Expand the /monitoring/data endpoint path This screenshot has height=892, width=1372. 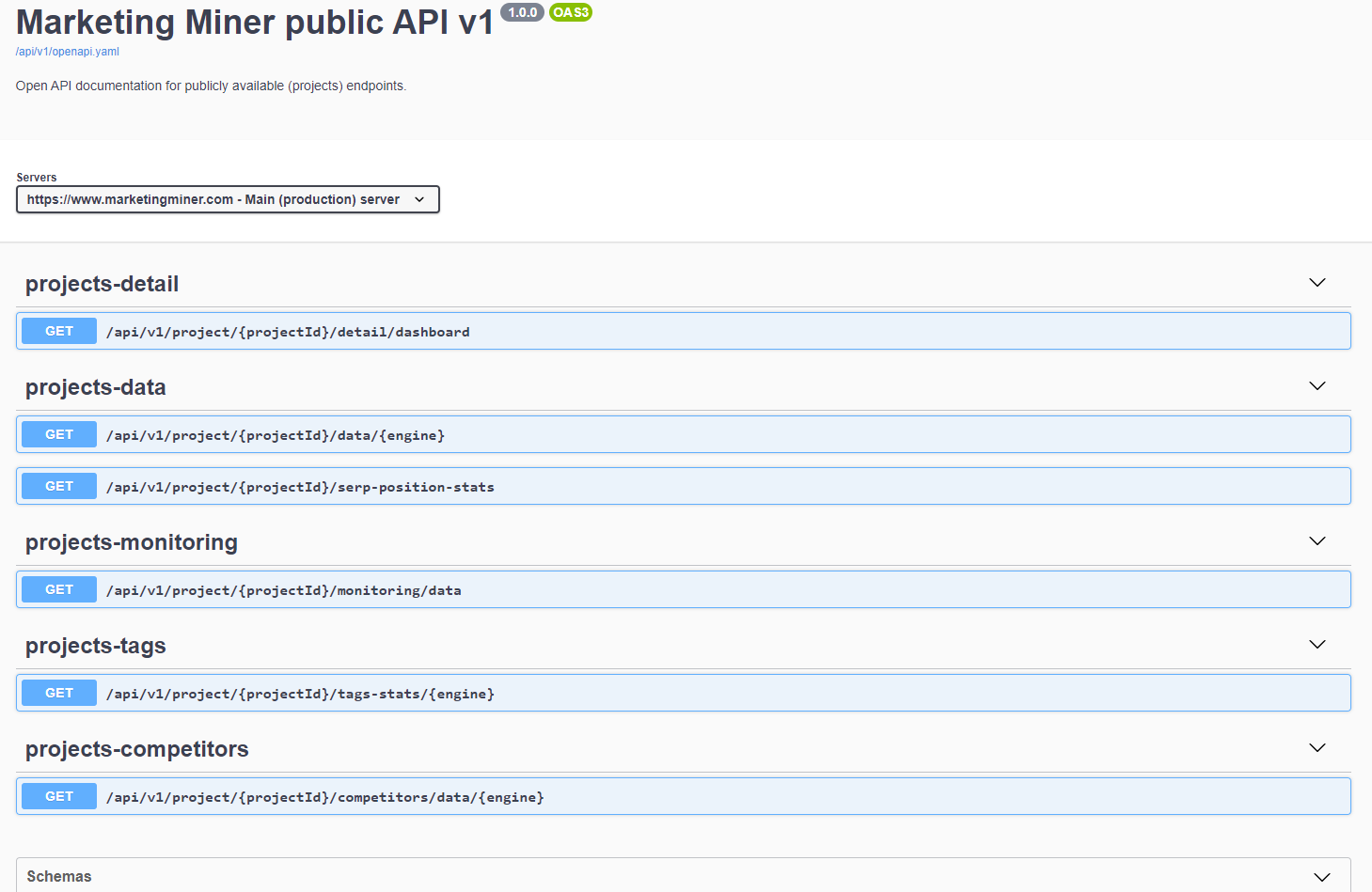click(x=284, y=590)
